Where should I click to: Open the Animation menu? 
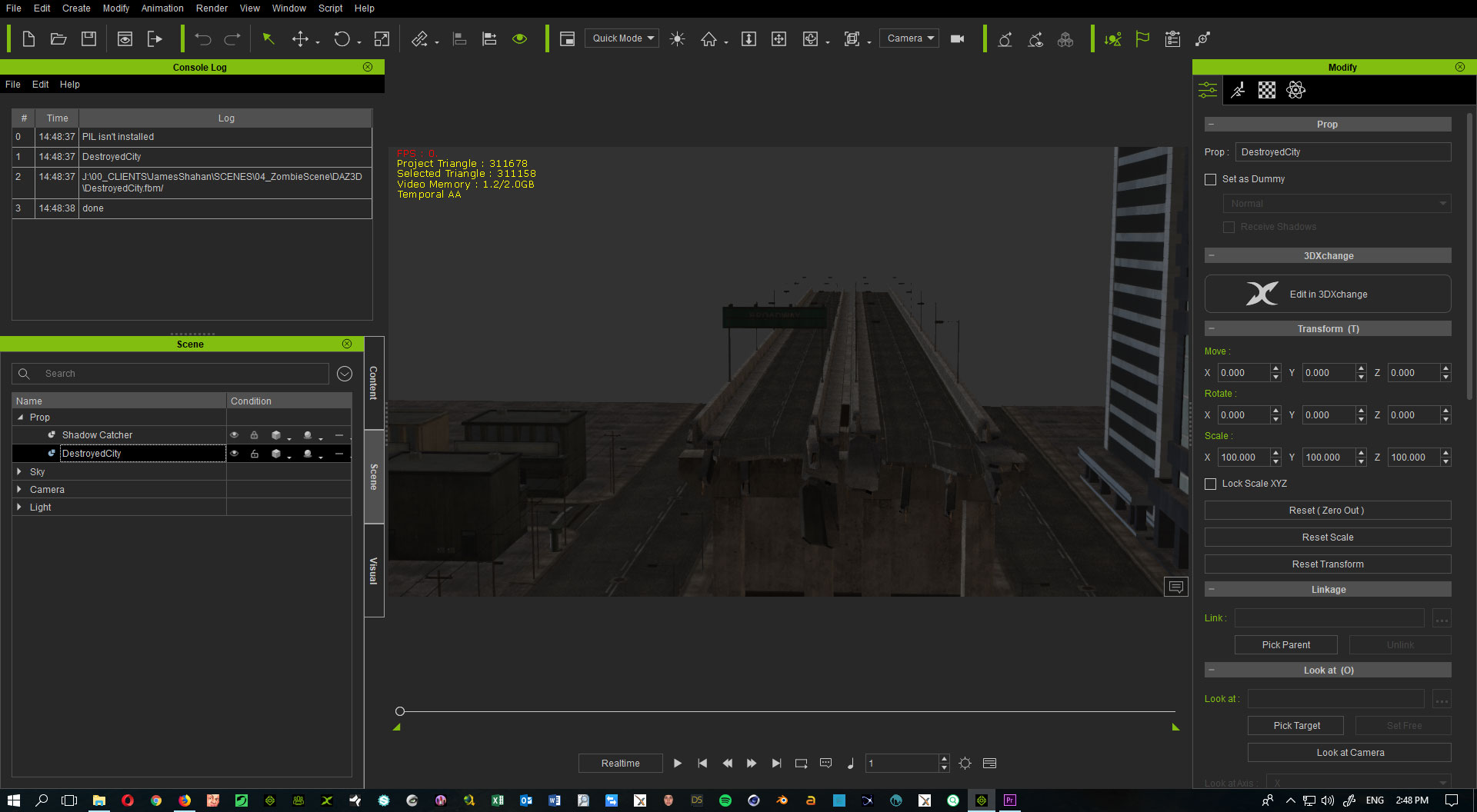pos(162,8)
